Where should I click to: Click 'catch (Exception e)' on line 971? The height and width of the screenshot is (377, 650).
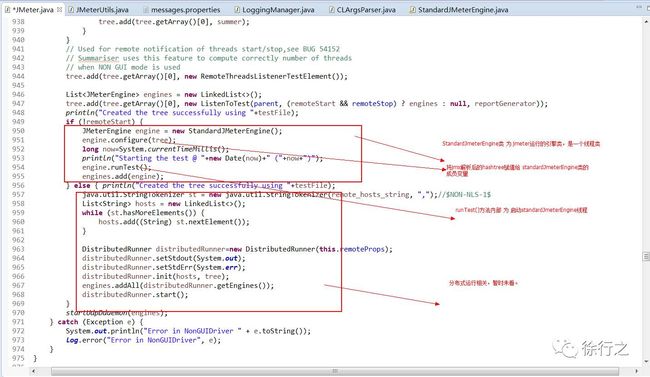pos(96,322)
